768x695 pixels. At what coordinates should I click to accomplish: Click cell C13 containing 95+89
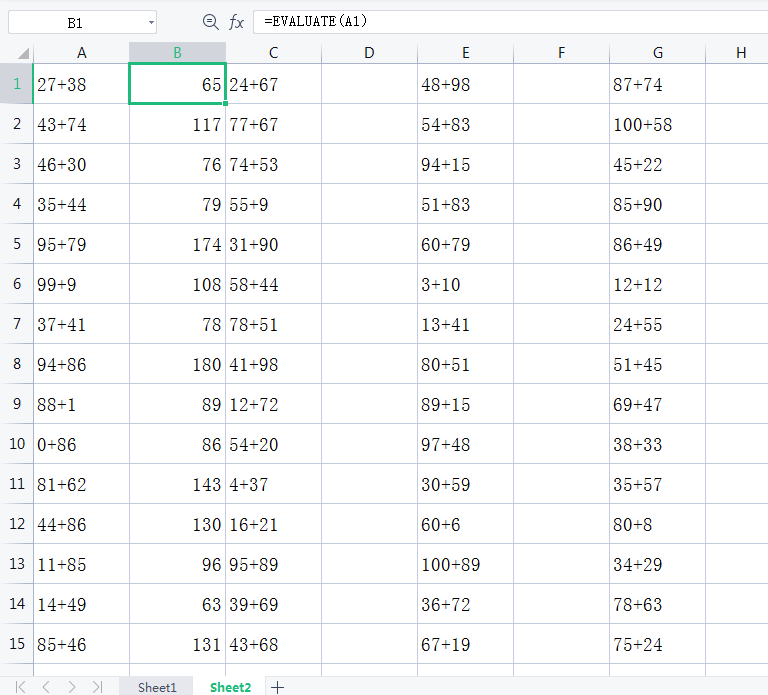[273, 564]
